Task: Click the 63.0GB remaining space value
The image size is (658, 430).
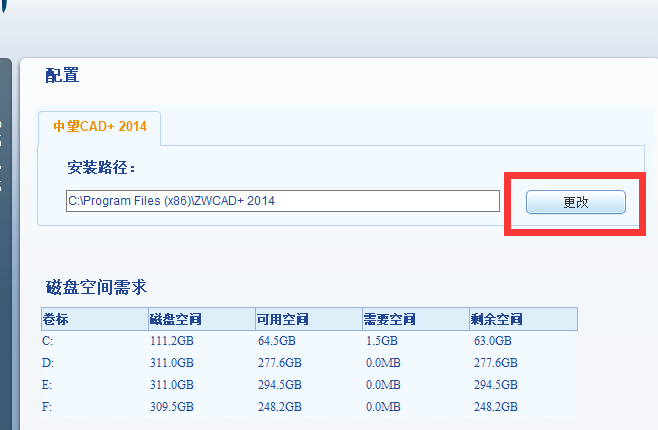Action: 493,341
